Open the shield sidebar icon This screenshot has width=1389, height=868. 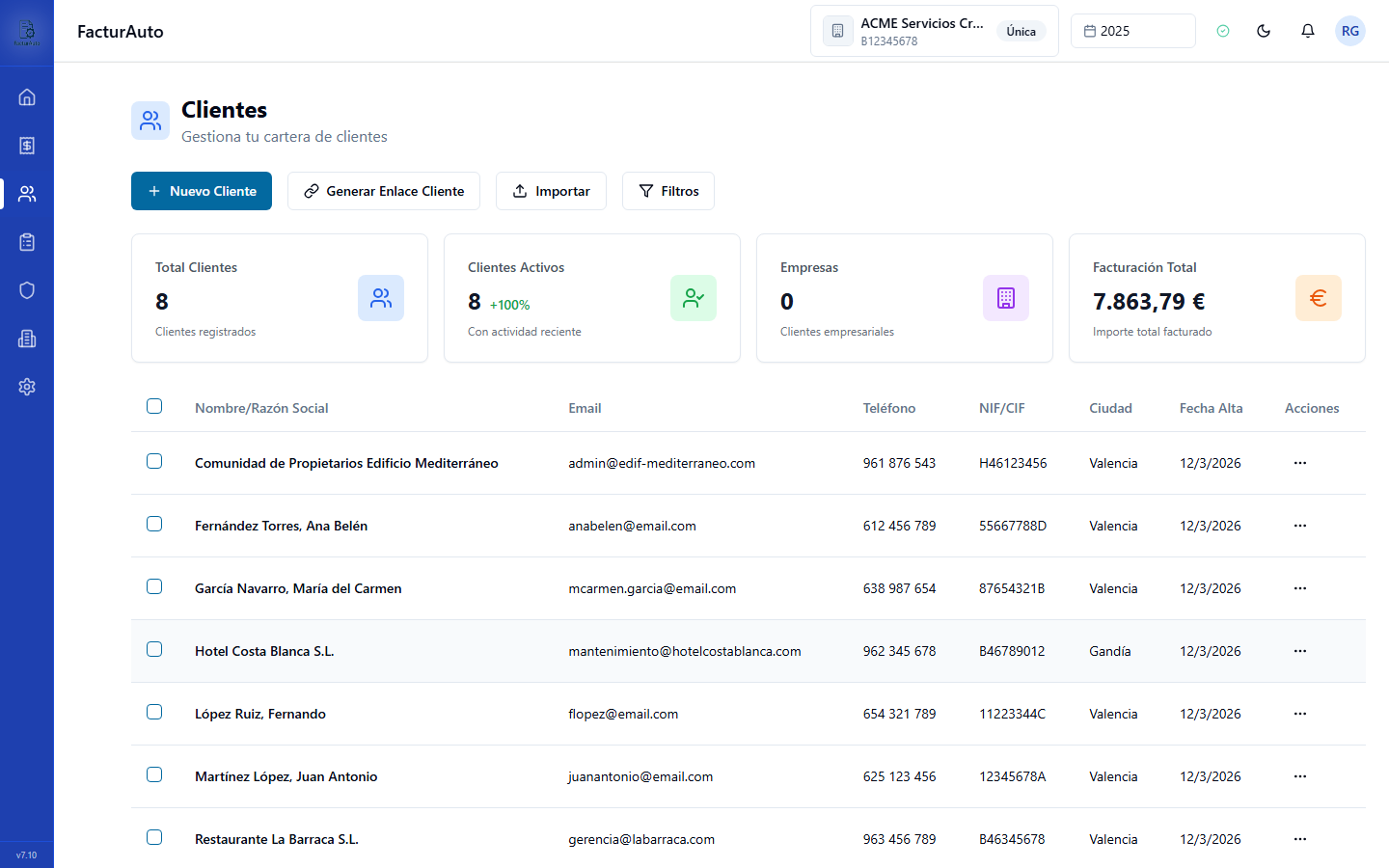click(x=27, y=290)
